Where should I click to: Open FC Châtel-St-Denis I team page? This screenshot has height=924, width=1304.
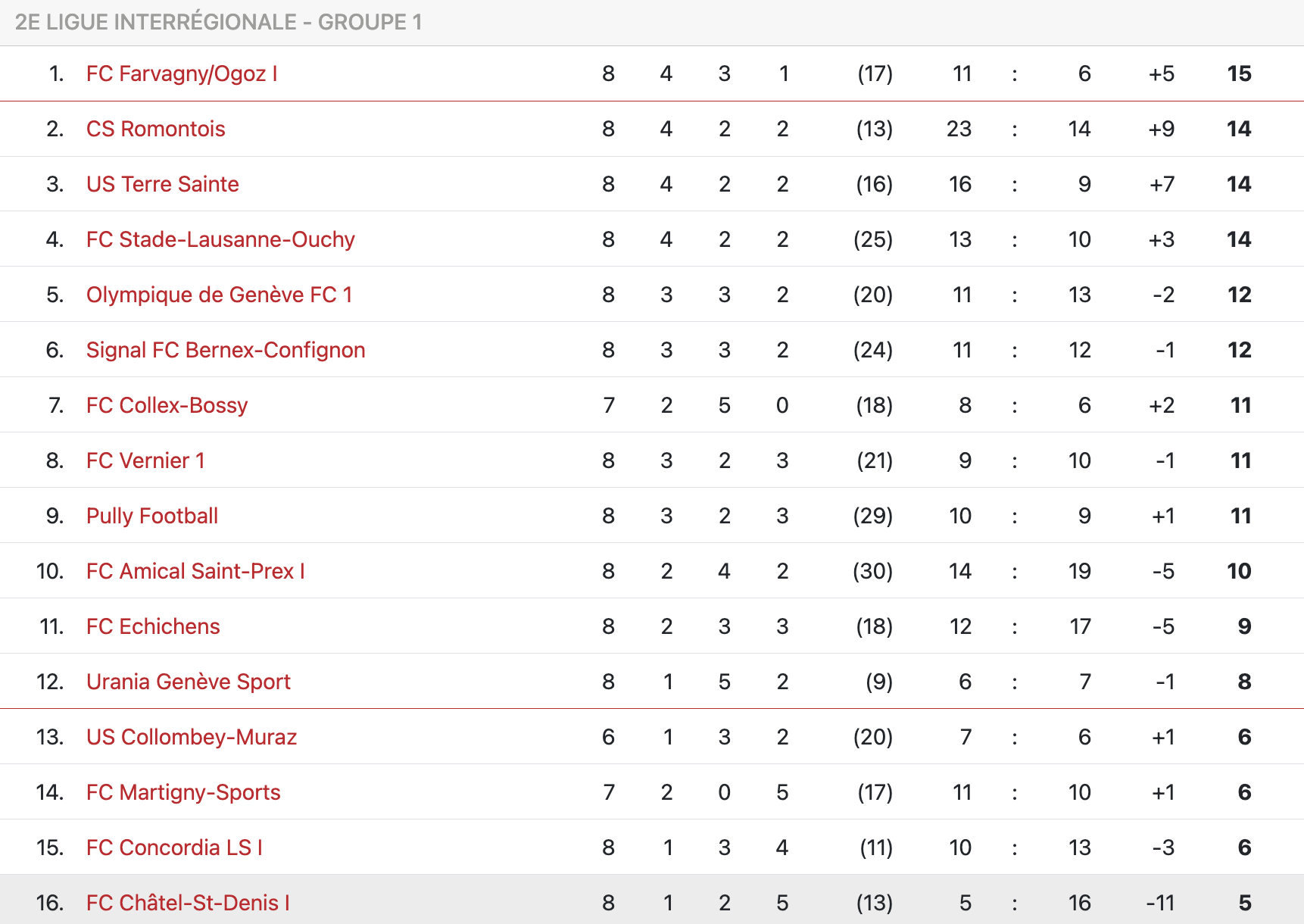(188, 903)
